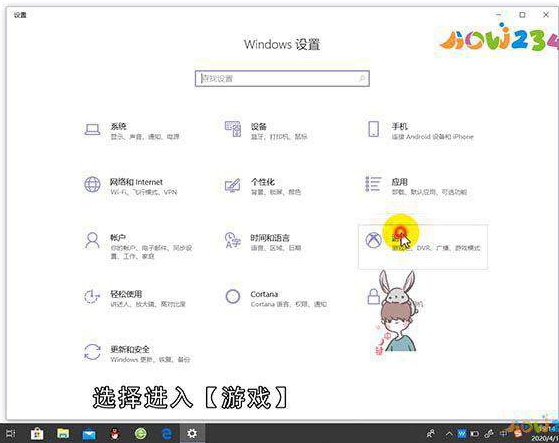Click the 中 input method indicator

tap(503, 434)
